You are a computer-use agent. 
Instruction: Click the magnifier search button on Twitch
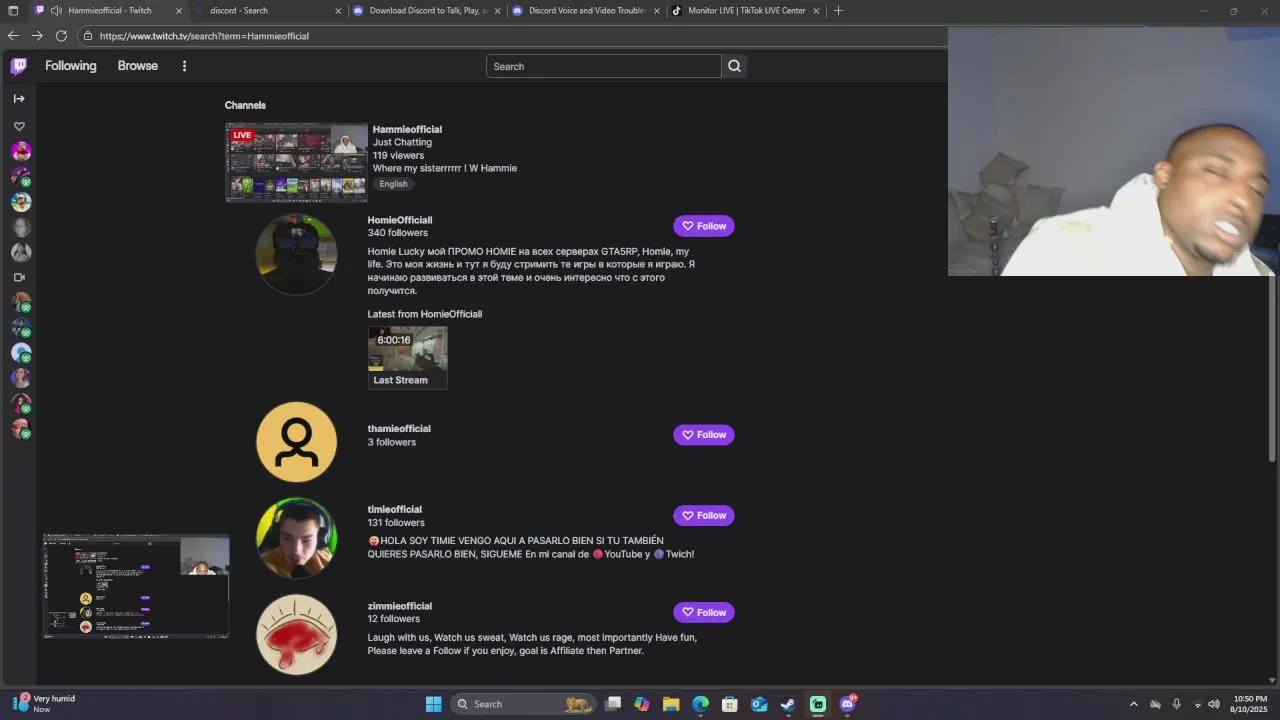coord(734,66)
